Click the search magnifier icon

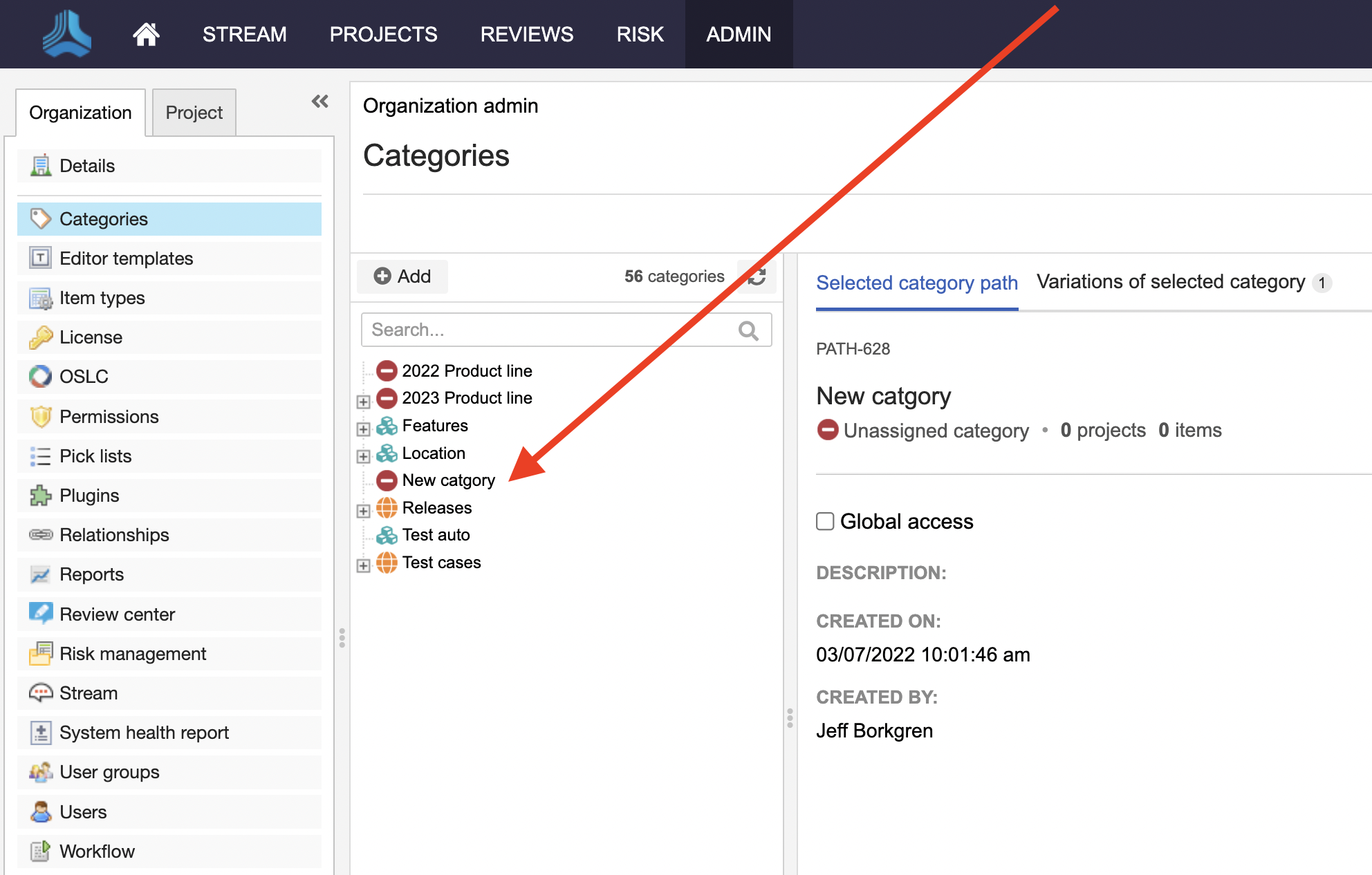point(748,331)
